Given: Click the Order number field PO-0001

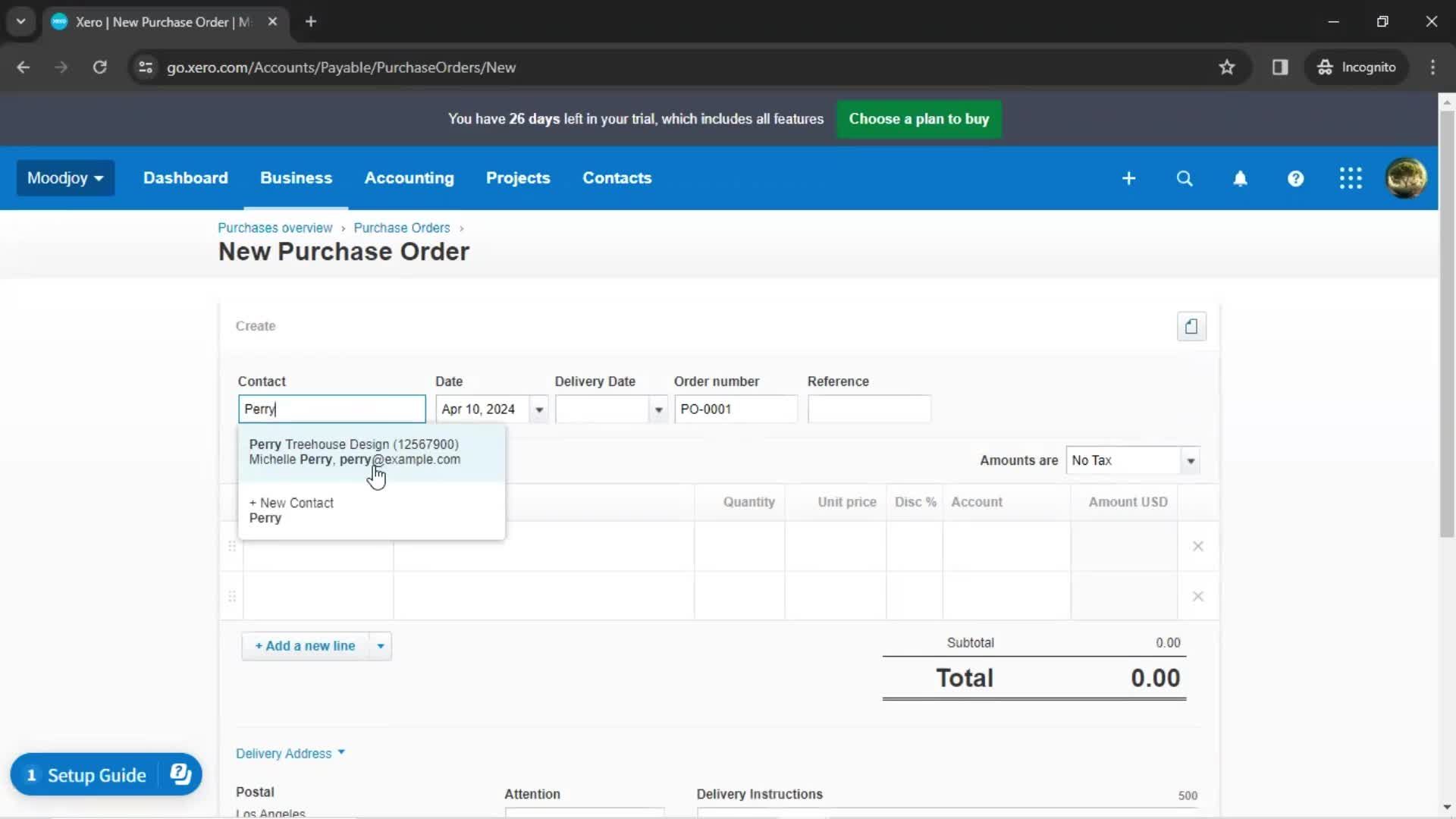Looking at the screenshot, I should pyautogui.click(x=736, y=409).
